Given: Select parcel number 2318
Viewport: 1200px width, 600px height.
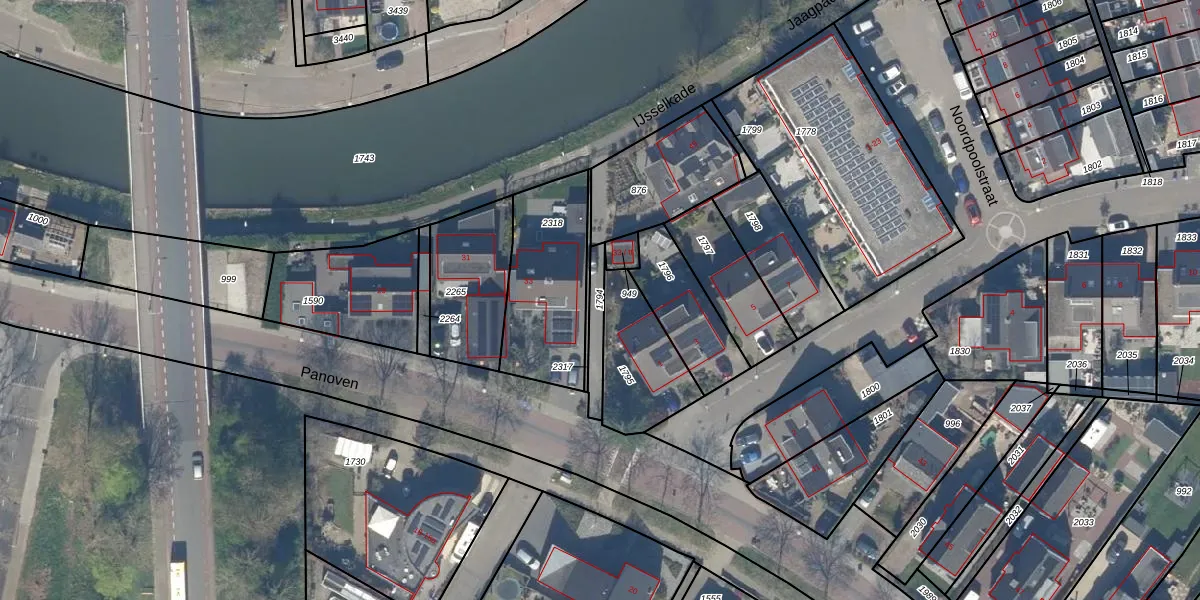Looking at the screenshot, I should pyautogui.click(x=552, y=223).
